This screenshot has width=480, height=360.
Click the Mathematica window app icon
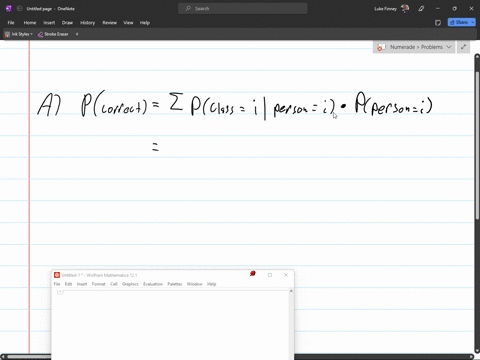click(57, 275)
